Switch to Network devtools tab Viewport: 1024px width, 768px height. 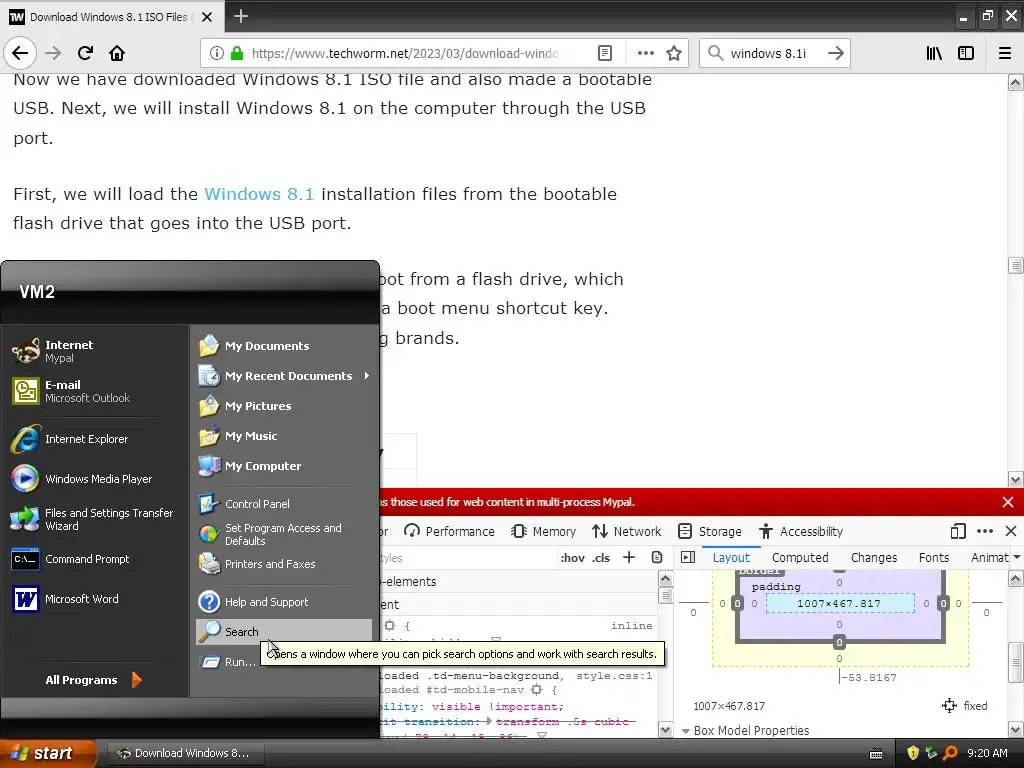pos(627,531)
